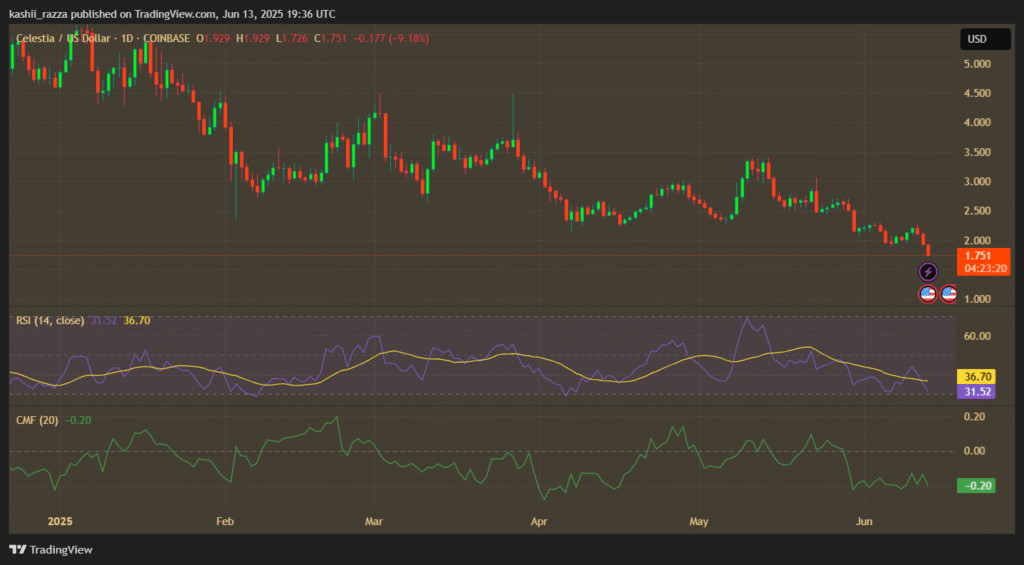This screenshot has height=565, width=1024.
Task: Click the current price label 1.751
Action: coord(978,256)
